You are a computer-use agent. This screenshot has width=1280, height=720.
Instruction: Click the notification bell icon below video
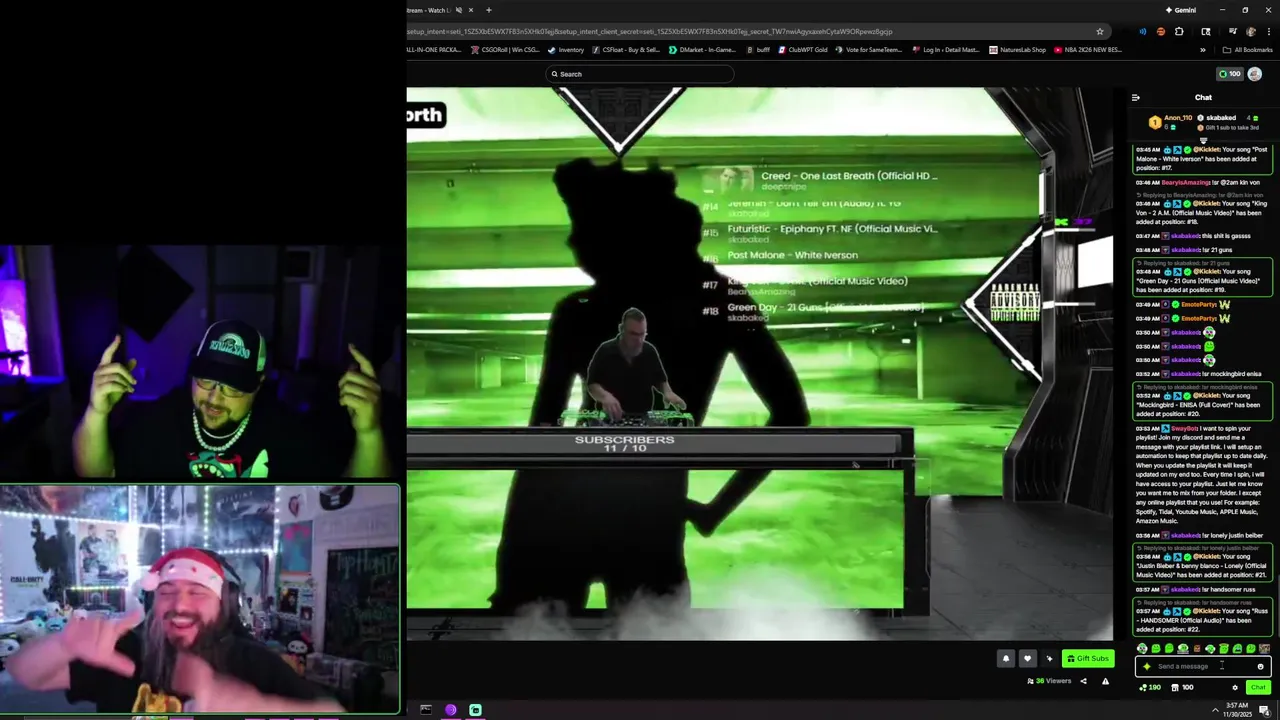[x=1006, y=658]
